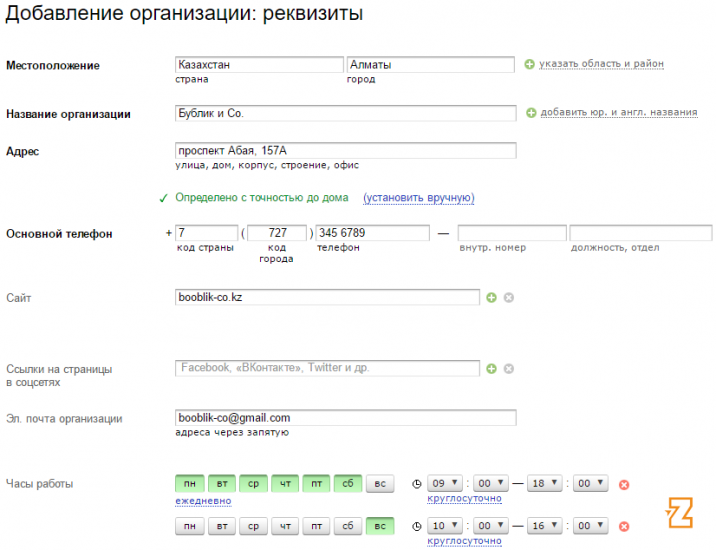Click the email field 'booblik-co@gmail.com'

(346, 418)
